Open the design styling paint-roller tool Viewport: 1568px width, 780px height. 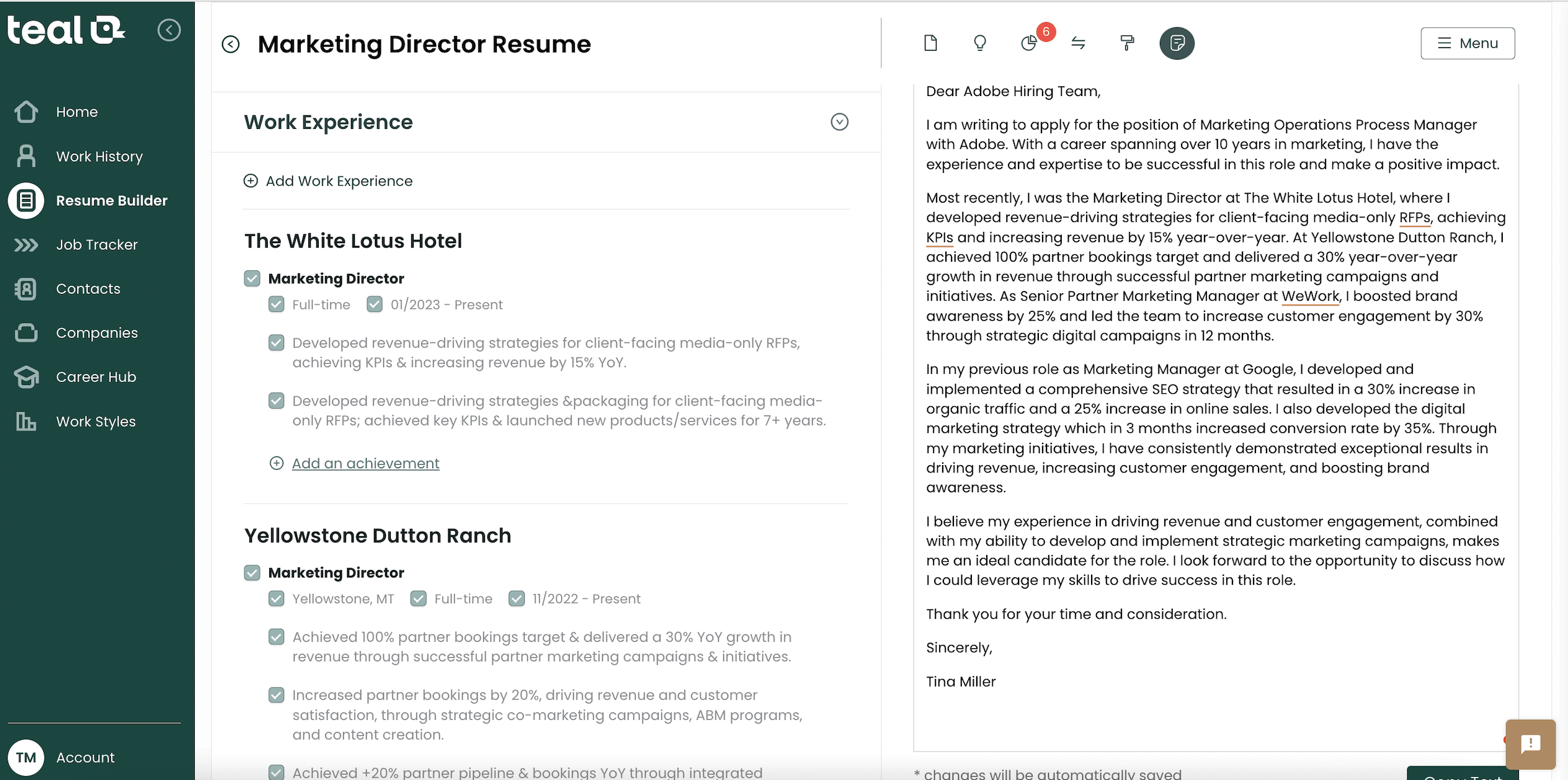click(1126, 43)
